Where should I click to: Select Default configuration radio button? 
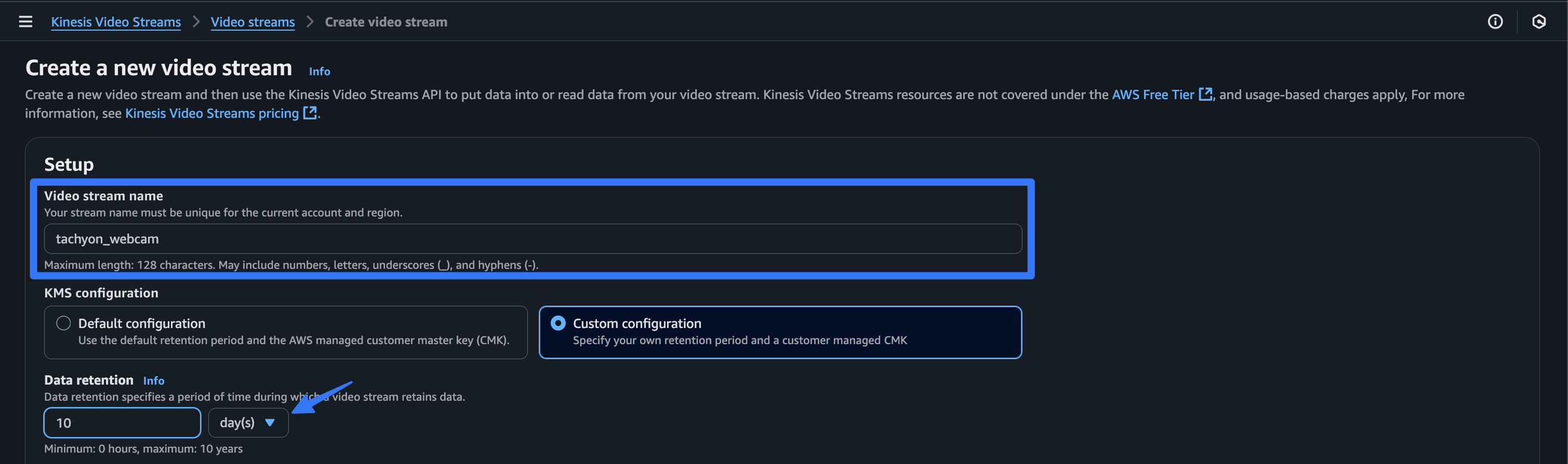(x=64, y=323)
